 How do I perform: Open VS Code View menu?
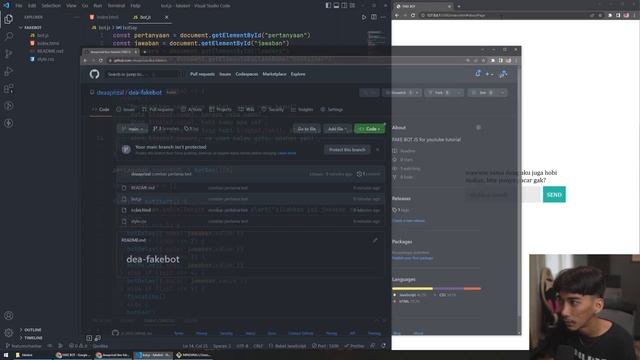coord(71,6)
